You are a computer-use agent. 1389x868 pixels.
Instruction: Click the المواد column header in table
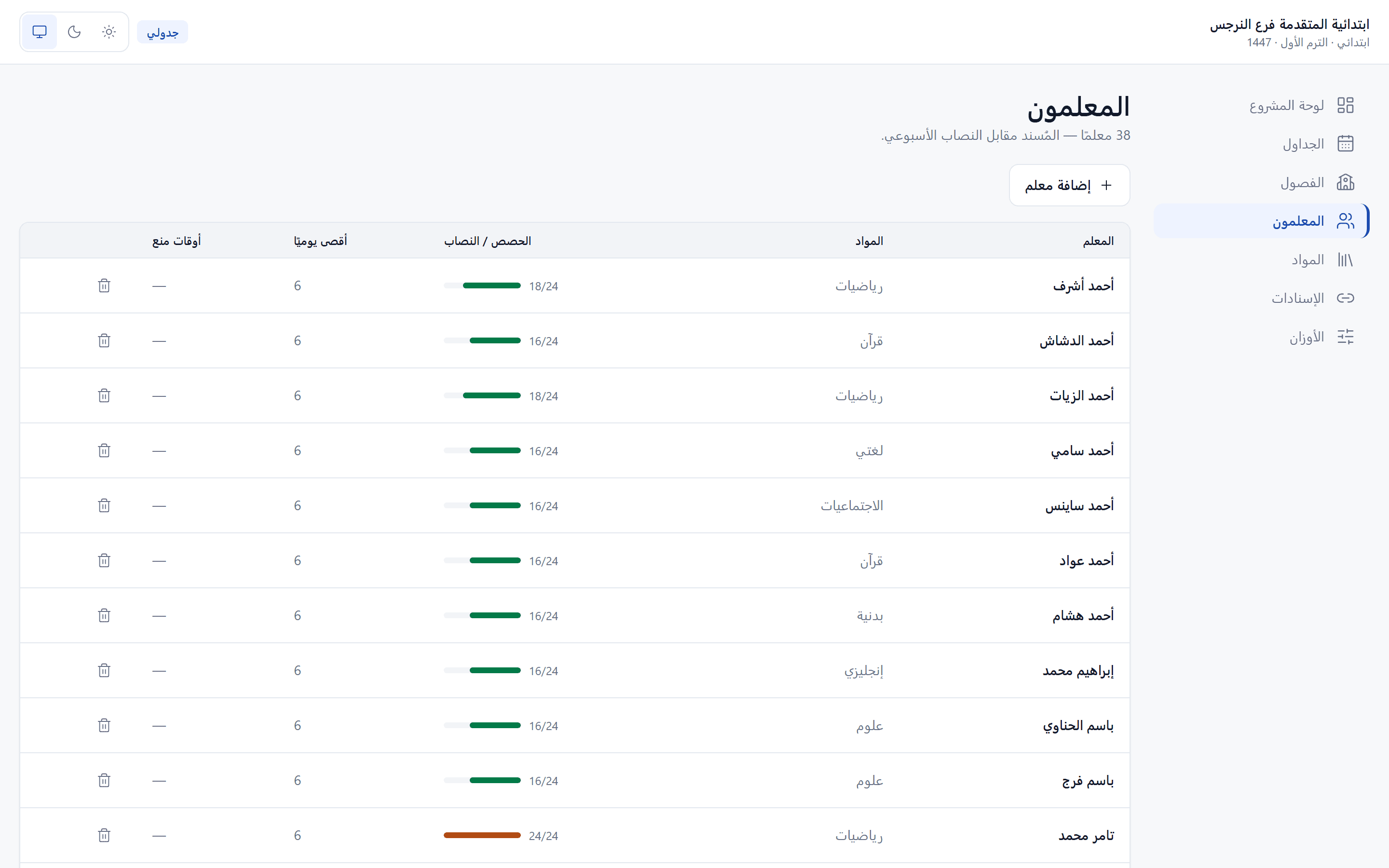pos(869,241)
